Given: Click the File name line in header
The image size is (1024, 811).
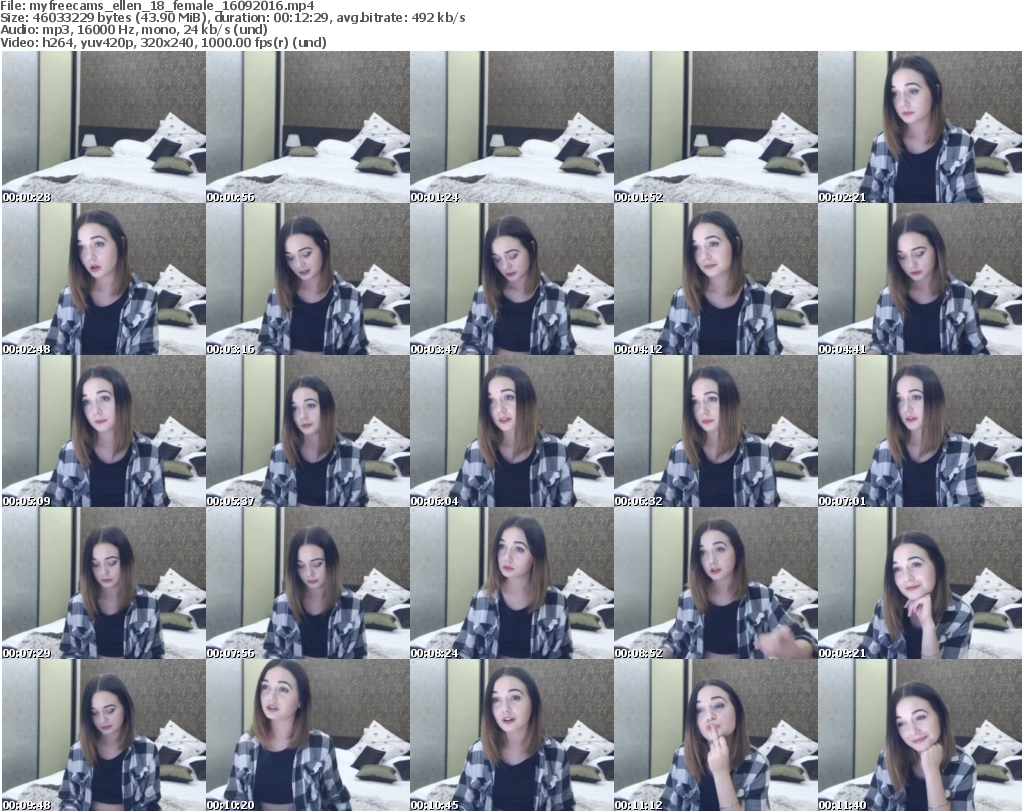Looking at the screenshot, I should click(x=158, y=6).
